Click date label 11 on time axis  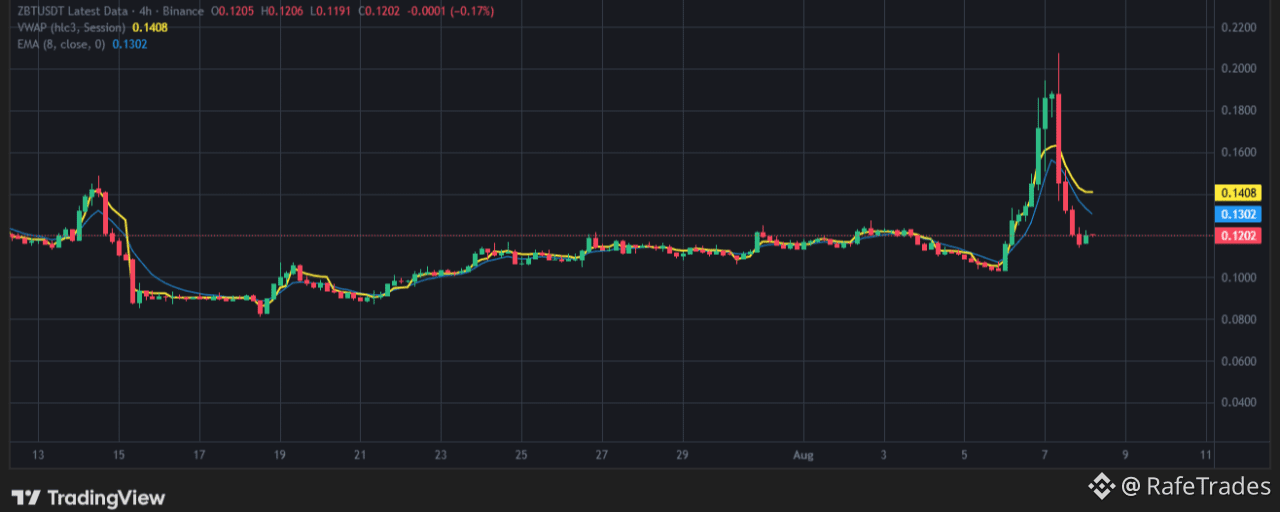point(1206,455)
